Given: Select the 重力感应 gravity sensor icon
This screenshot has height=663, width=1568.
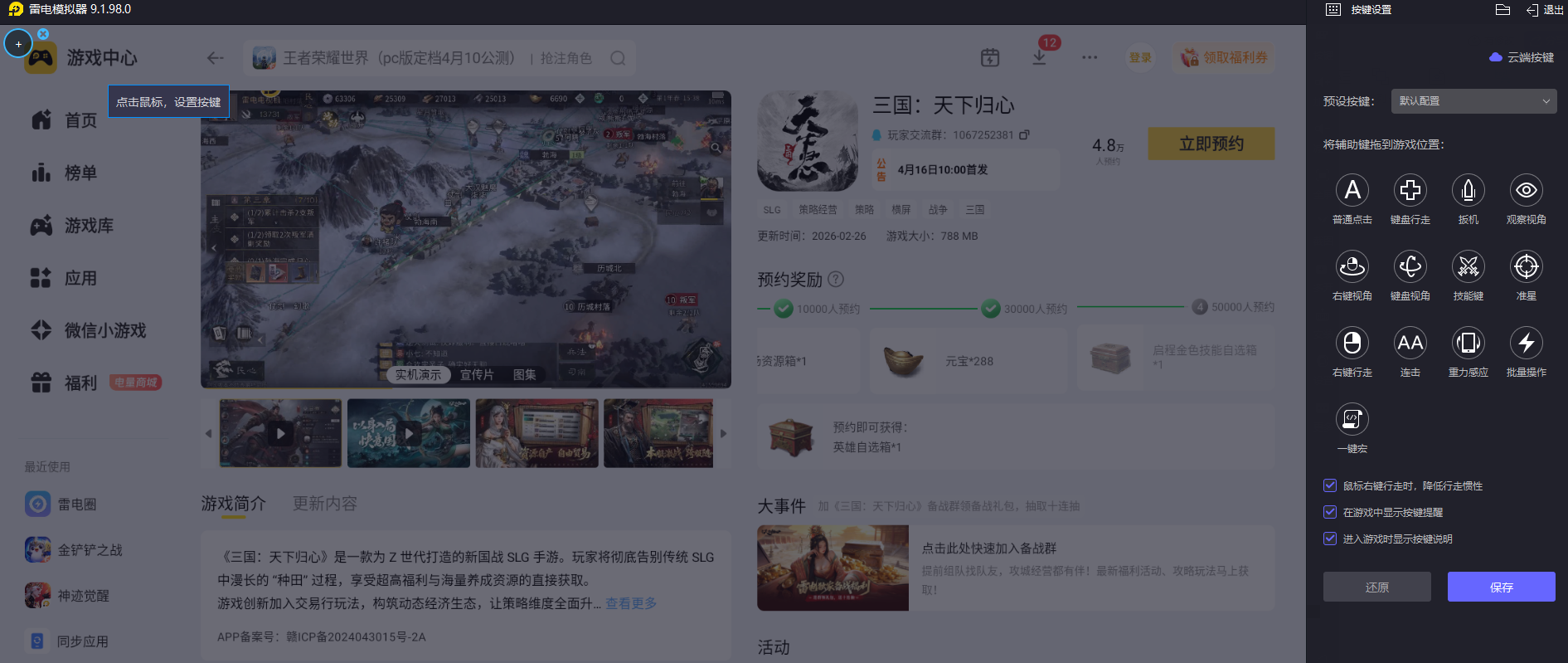Looking at the screenshot, I should tap(1468, 343).
